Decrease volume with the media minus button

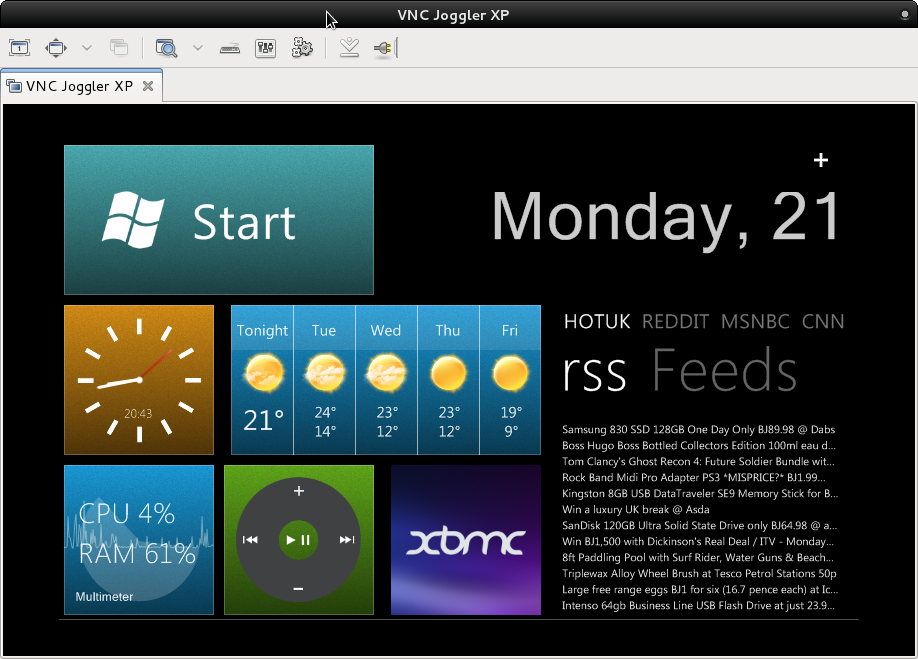point(298,588)
